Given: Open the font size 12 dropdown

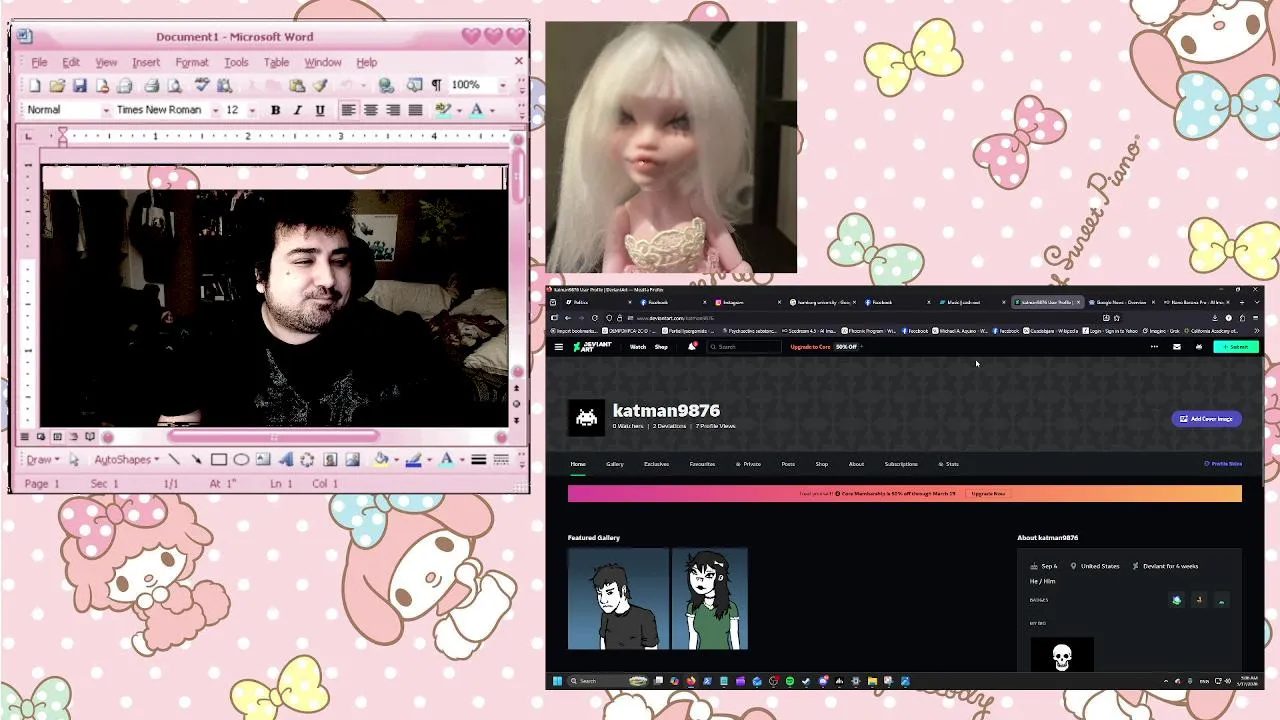Looking at the screenshot, I should [252, 110].
